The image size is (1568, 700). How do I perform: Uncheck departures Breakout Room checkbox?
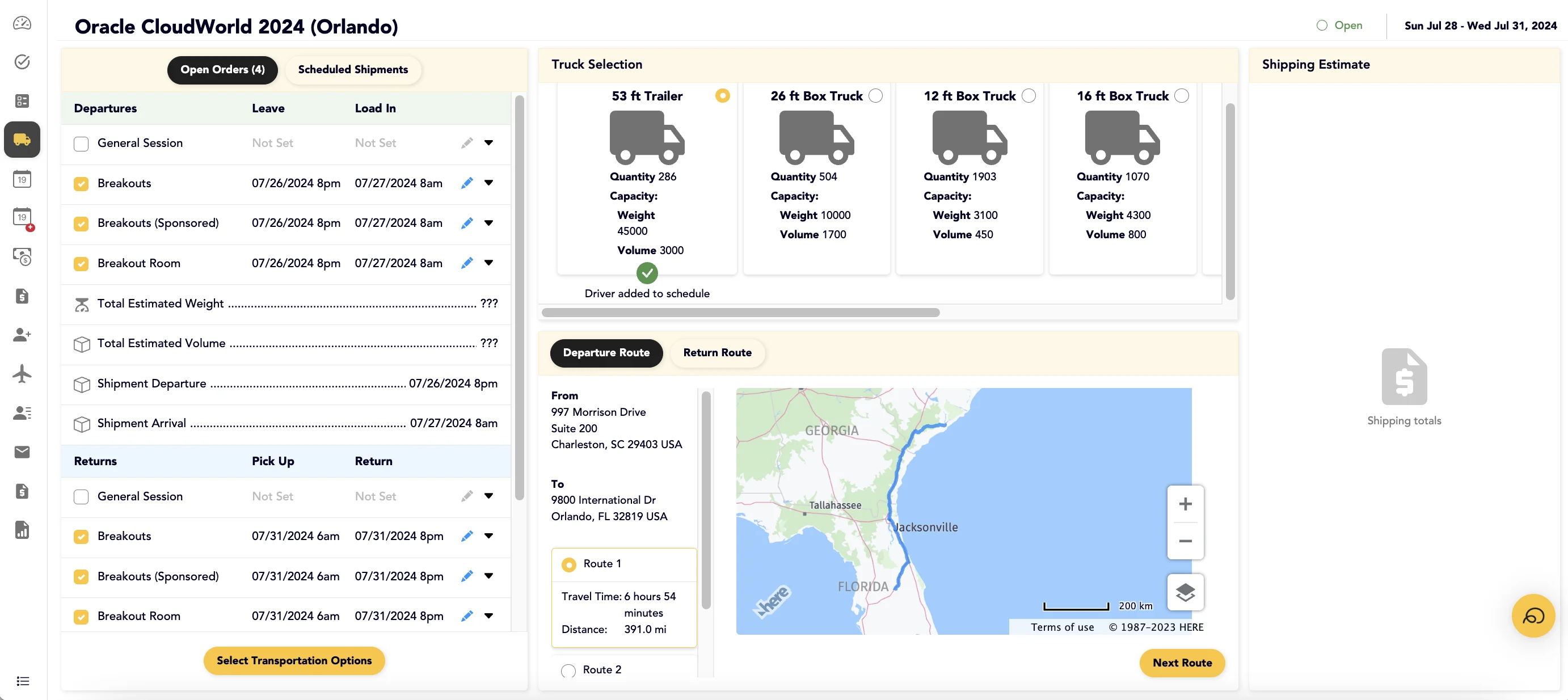click(81, 264)
